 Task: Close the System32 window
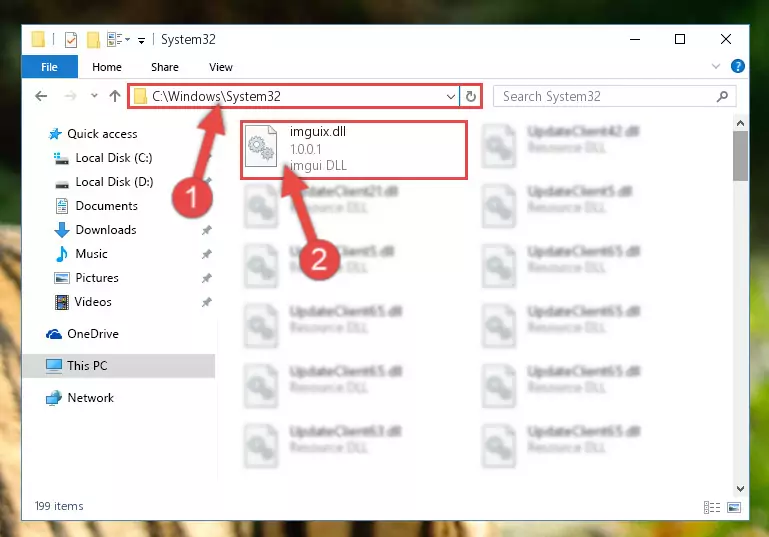point(726,39)
